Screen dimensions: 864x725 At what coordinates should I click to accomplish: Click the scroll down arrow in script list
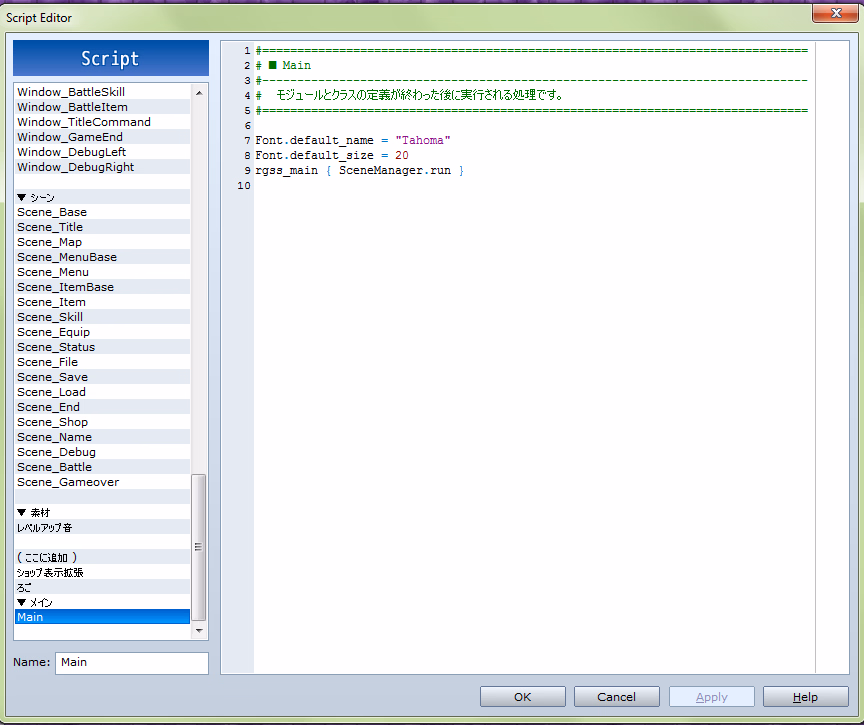[198, 631]
